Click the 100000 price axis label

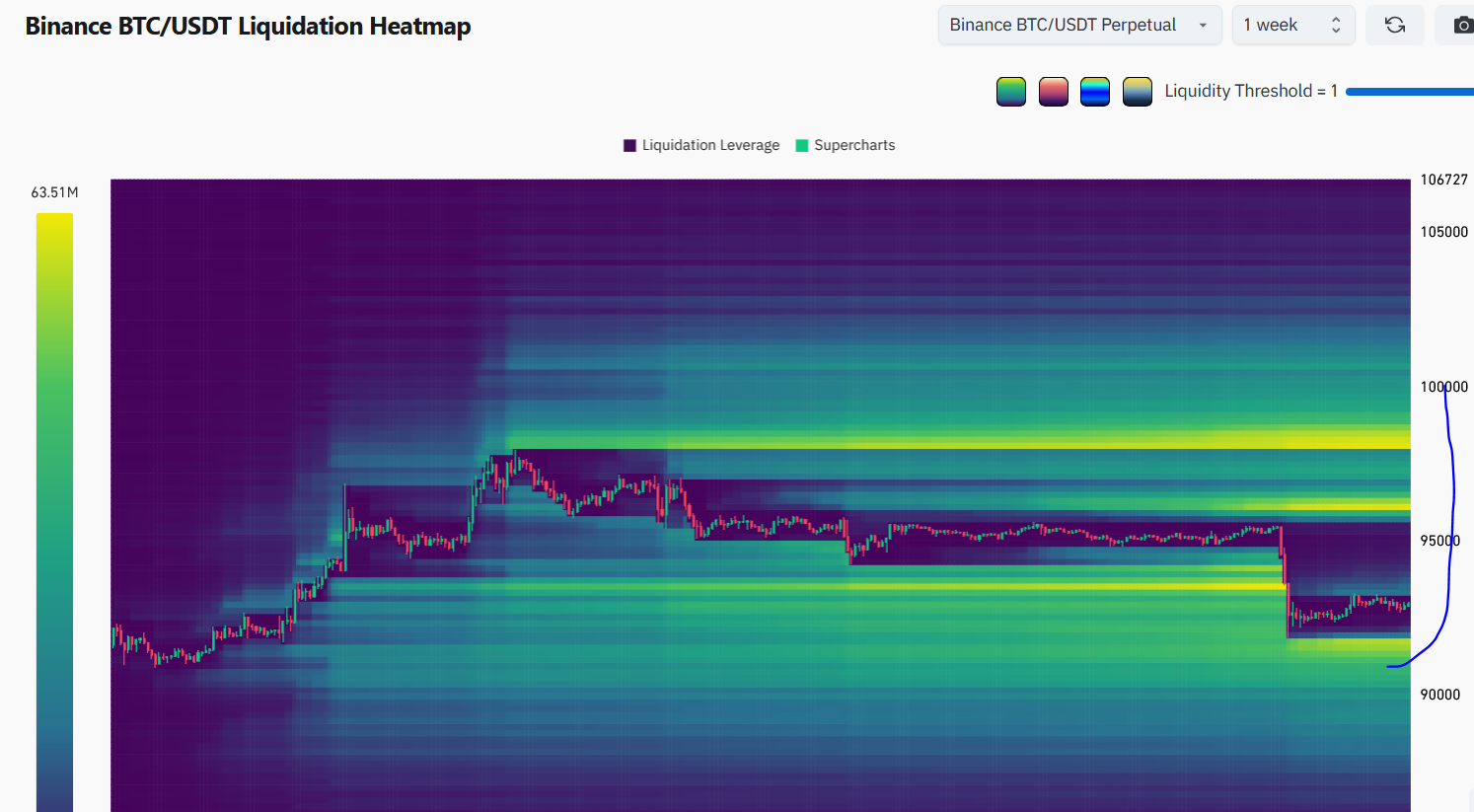click(1443, 387)
